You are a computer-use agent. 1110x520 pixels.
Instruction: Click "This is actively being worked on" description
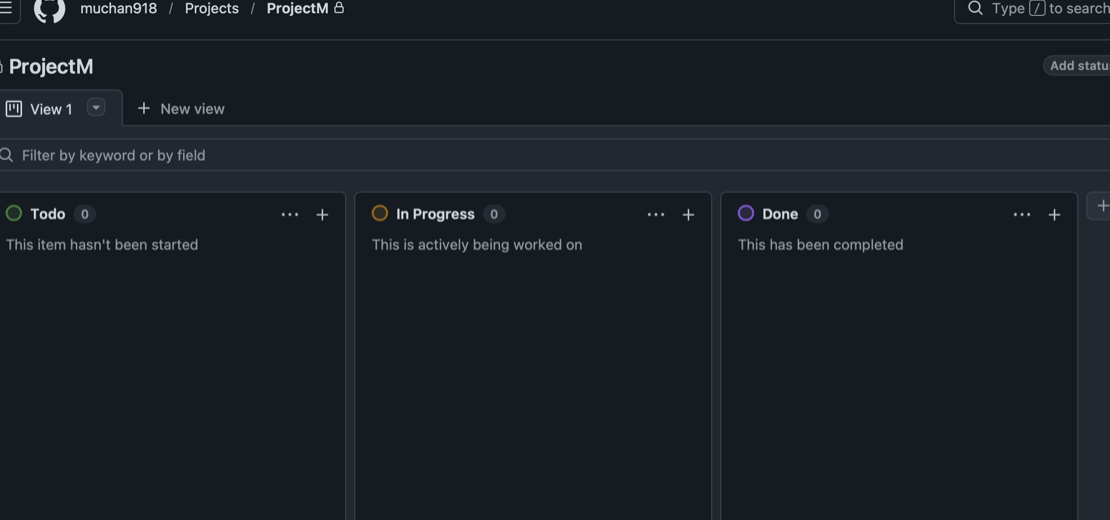point(477,245)
